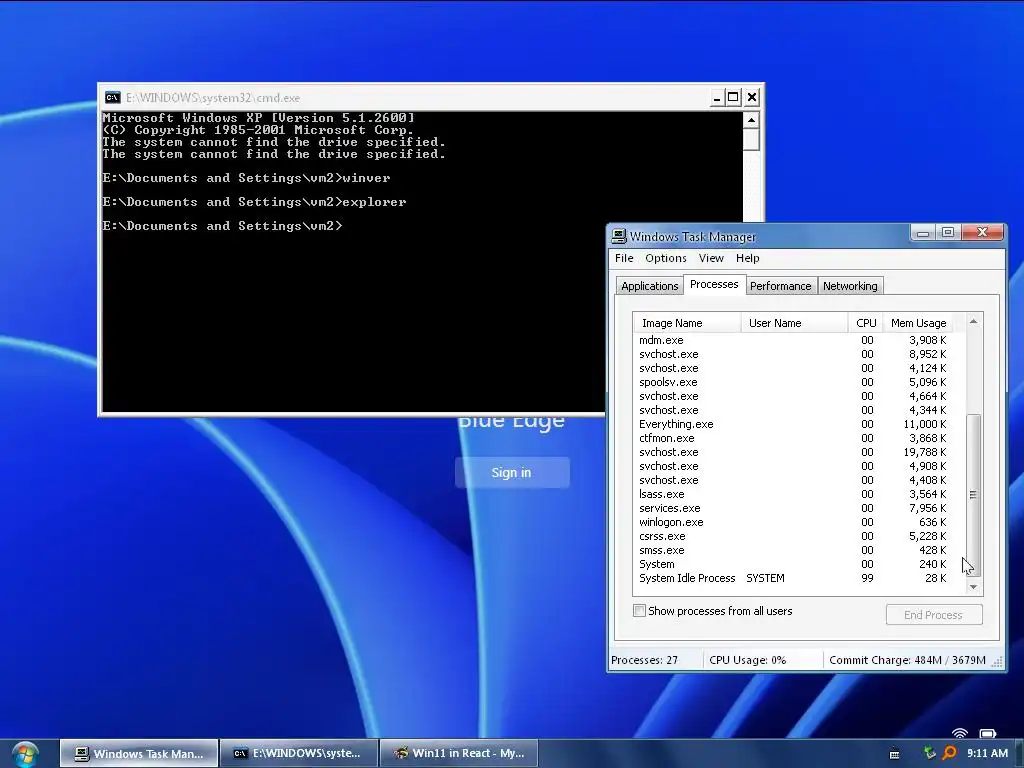
Task: Click process list scroll down arrow
Action: coord(973,586)
